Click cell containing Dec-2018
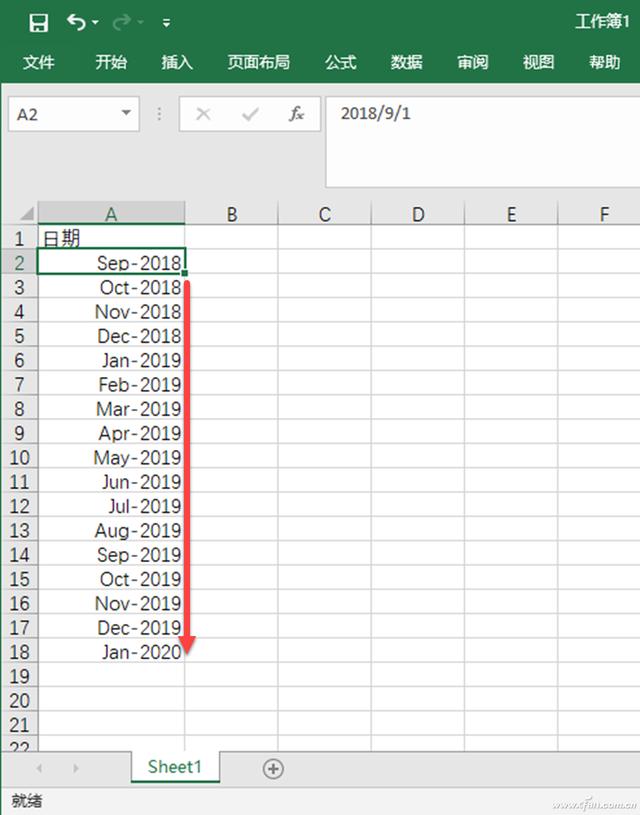 point(111,336)
